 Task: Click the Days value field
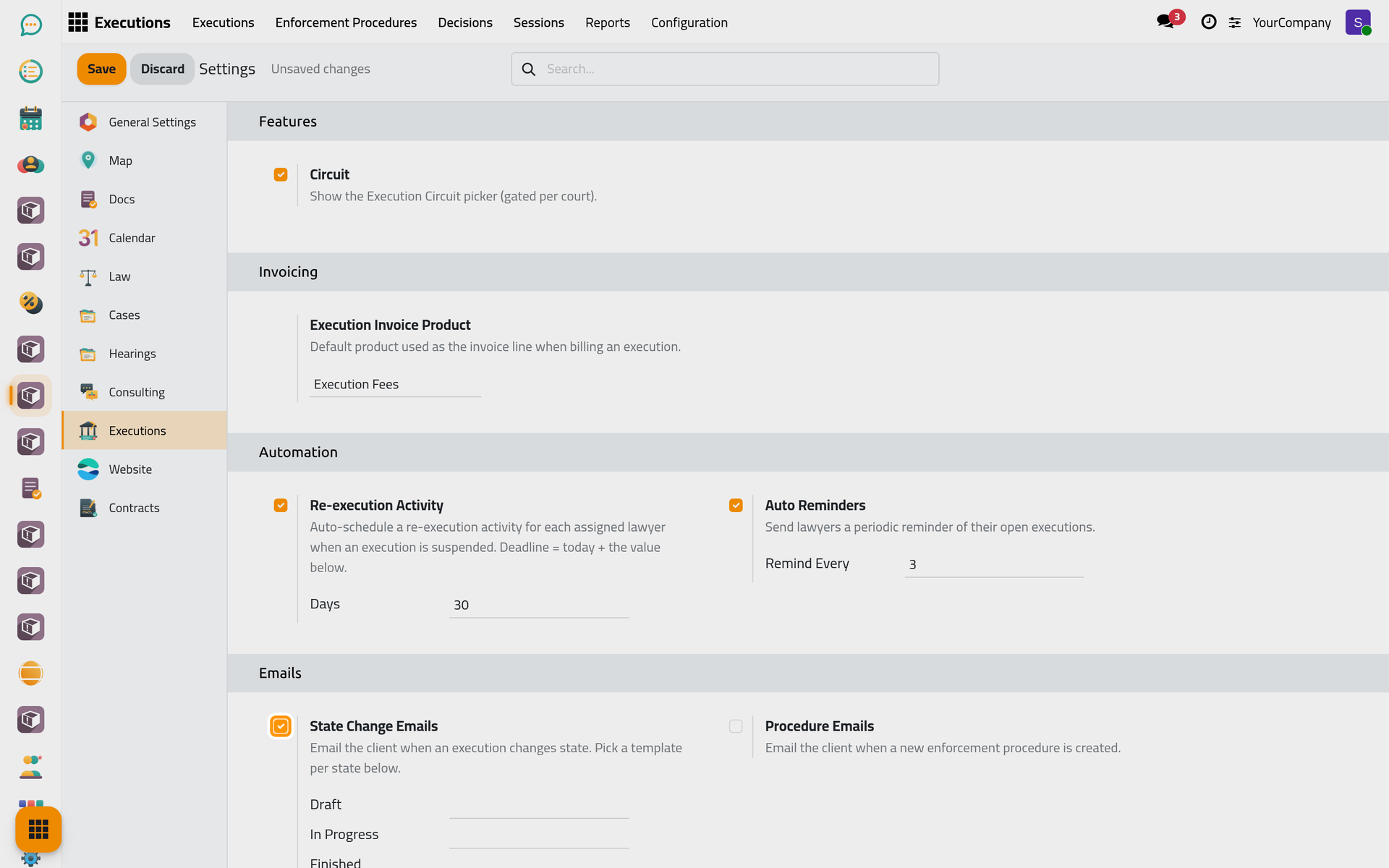[539, 605]
